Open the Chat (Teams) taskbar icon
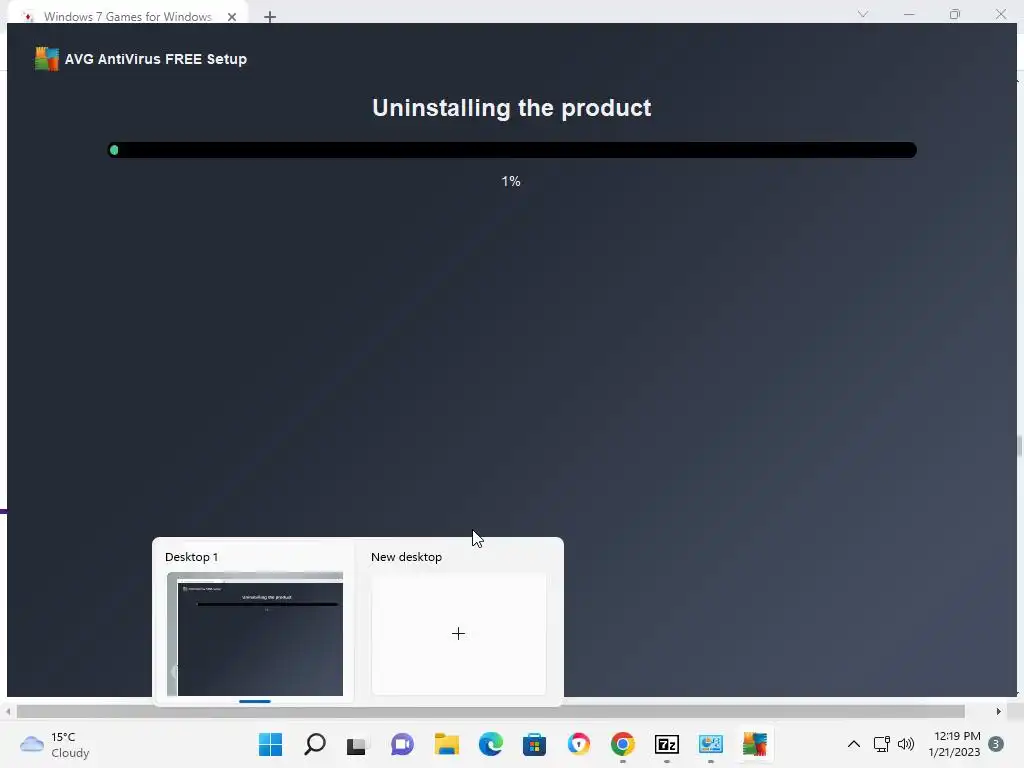This screenshot has width=1024, height=768. click(x=402, y=744)
